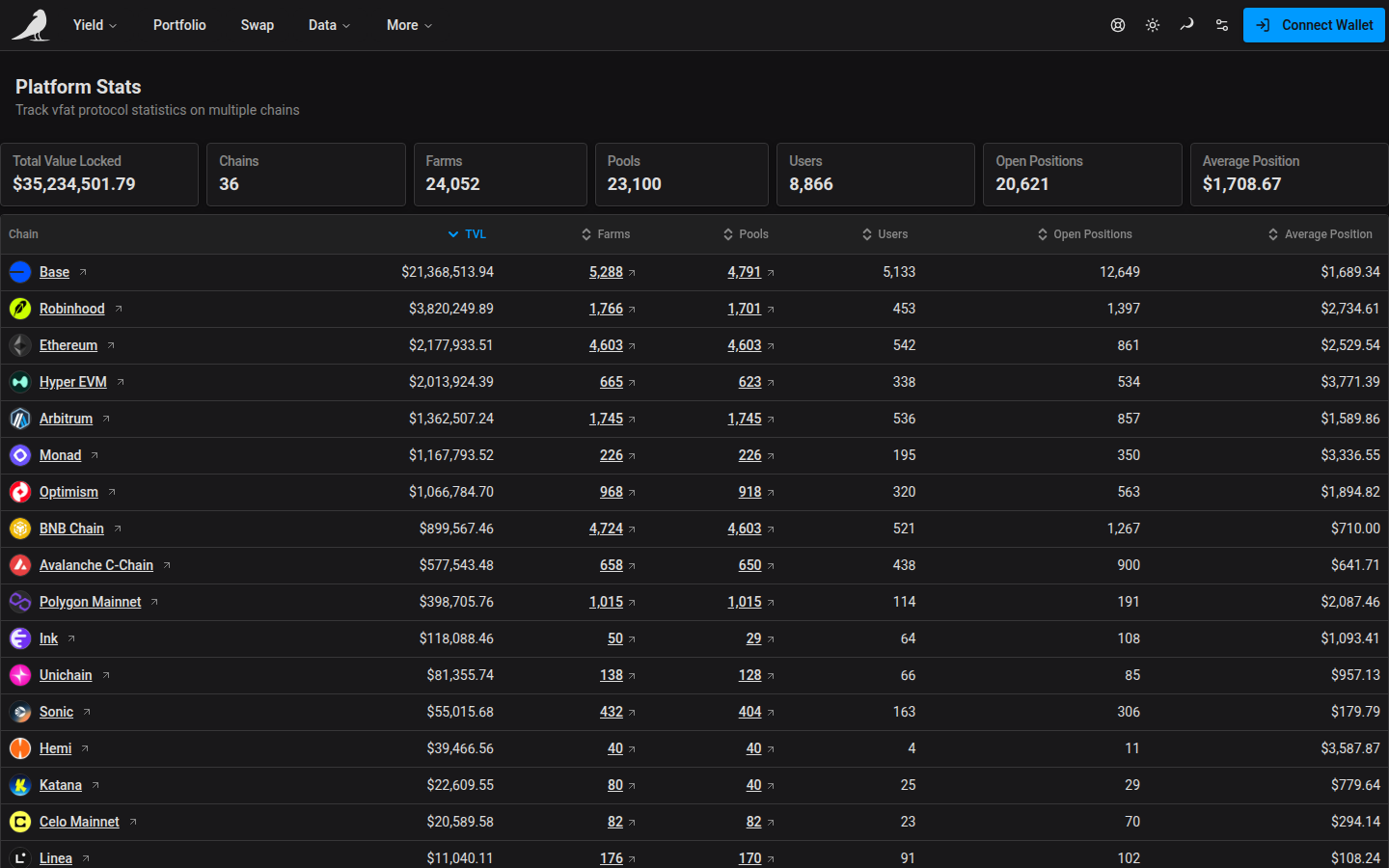Click the Katana chain logo icon
This screenshot has width=1389, height=868.
pyautogui.click(x=20, y=785)
